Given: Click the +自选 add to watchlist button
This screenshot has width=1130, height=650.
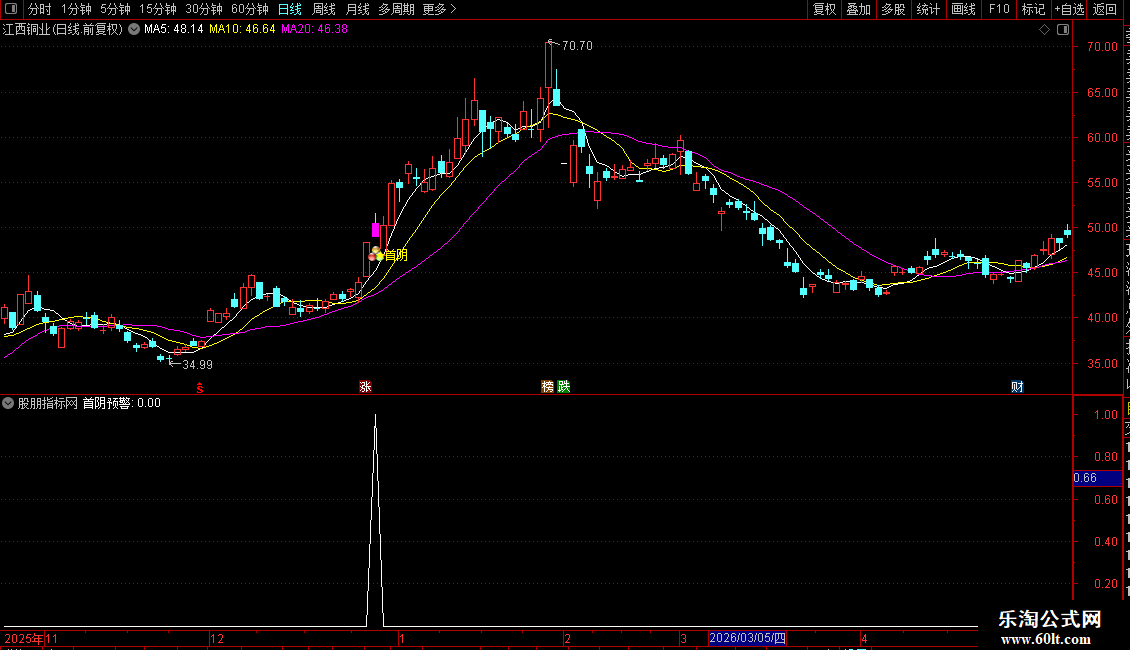Looking at the screenshot, I should pos(1069,9).
